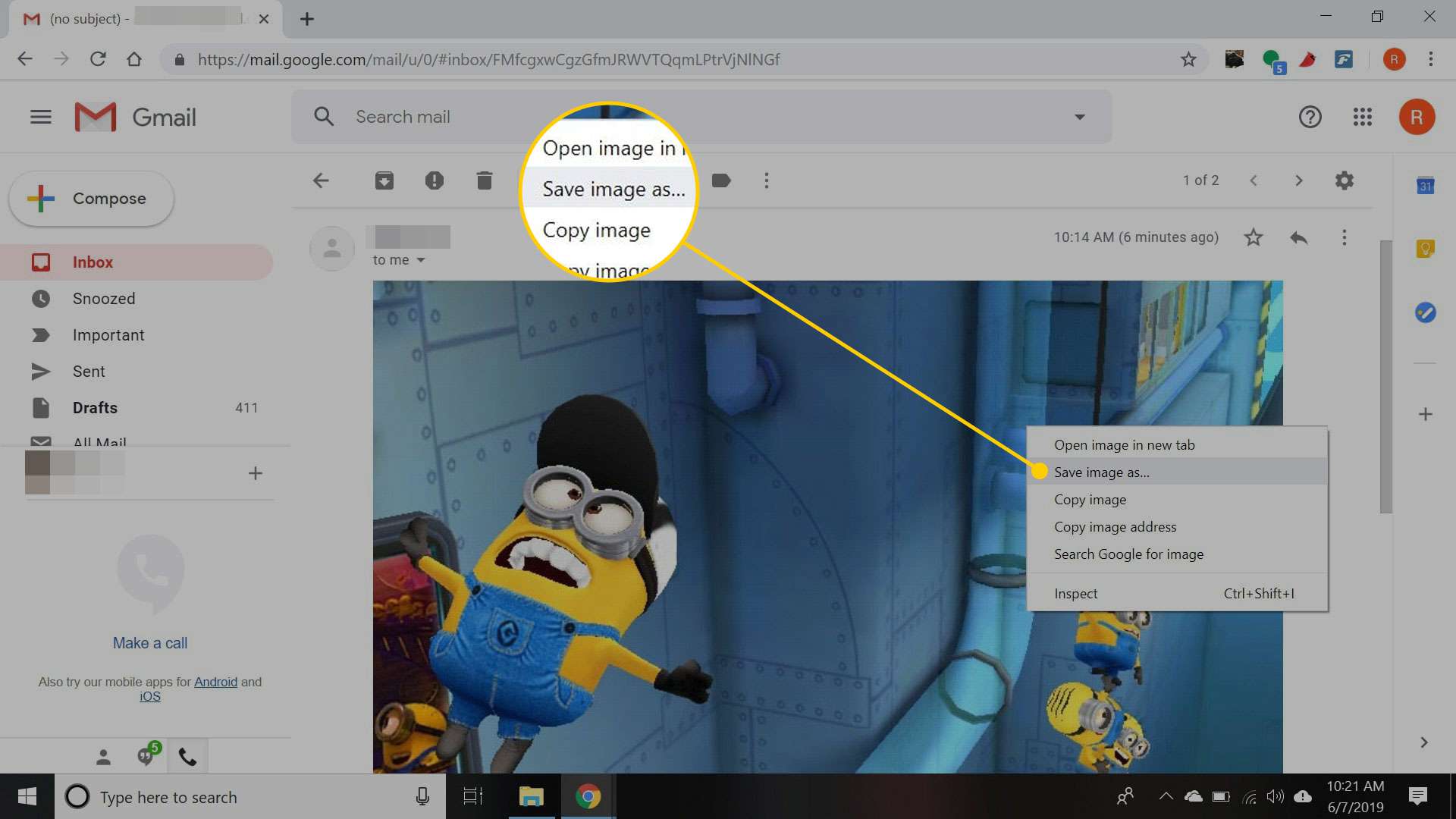Image resolution: width=1456 pixels, height=819 pixels.
Task: Show hidden tray icons chevron
Action: tap(1166, 796)
